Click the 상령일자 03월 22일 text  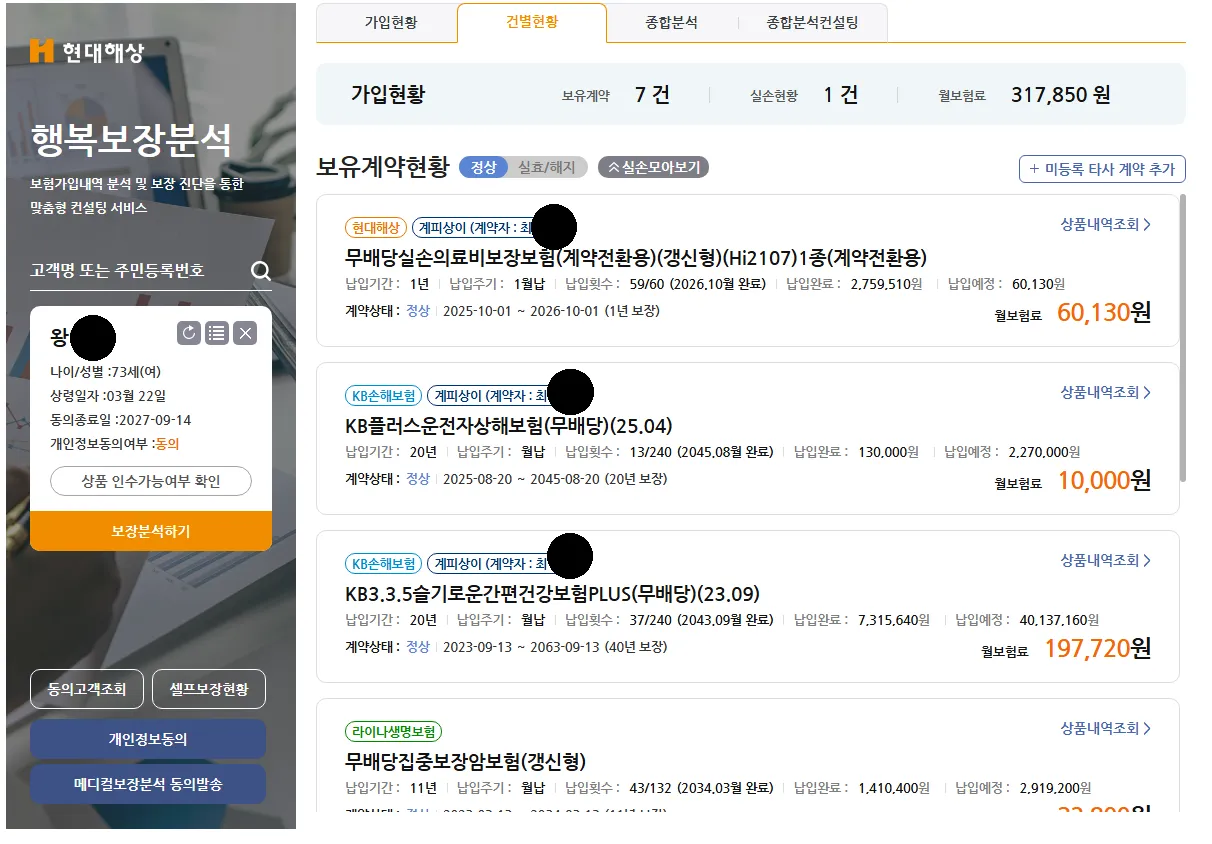(x=108, y=396)
